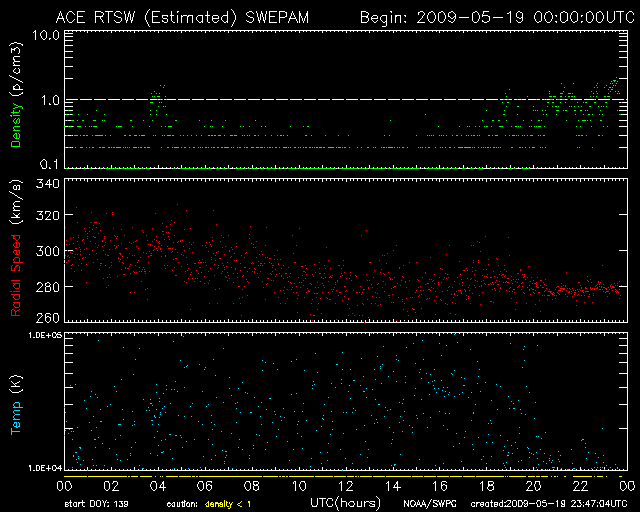Viewport: 640px width, 512px height.
Task: Click the '20' hour label on time axis
Action: pyautogui.click(x=533, y=486)
